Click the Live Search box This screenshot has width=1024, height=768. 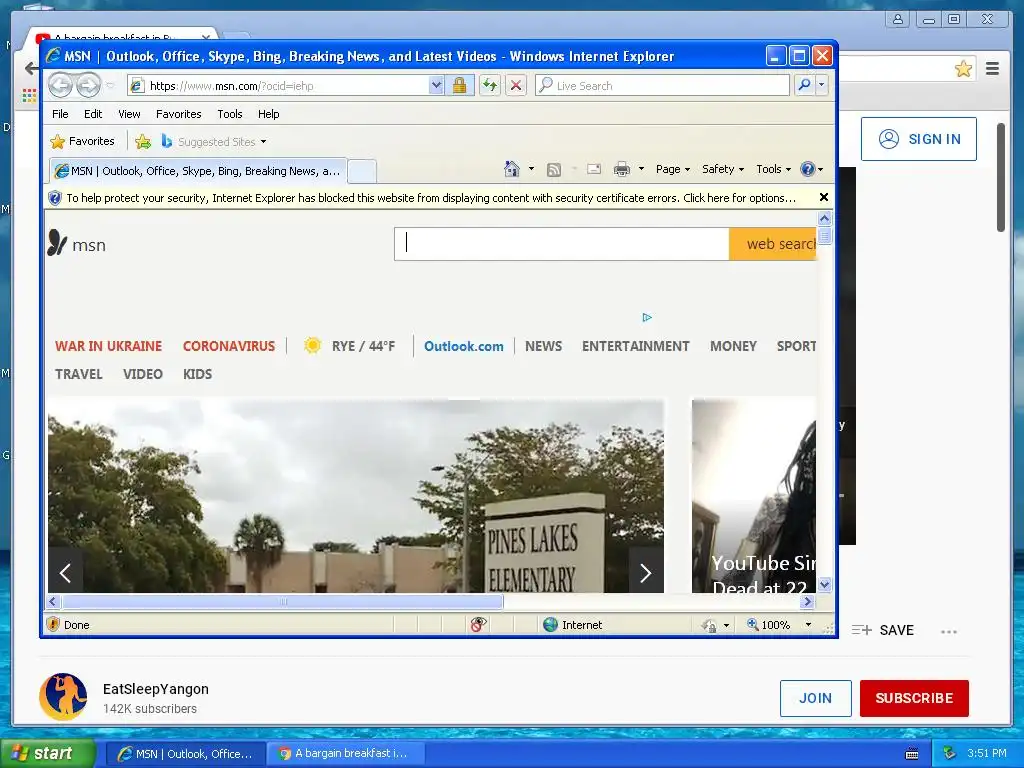pos(662,86)
